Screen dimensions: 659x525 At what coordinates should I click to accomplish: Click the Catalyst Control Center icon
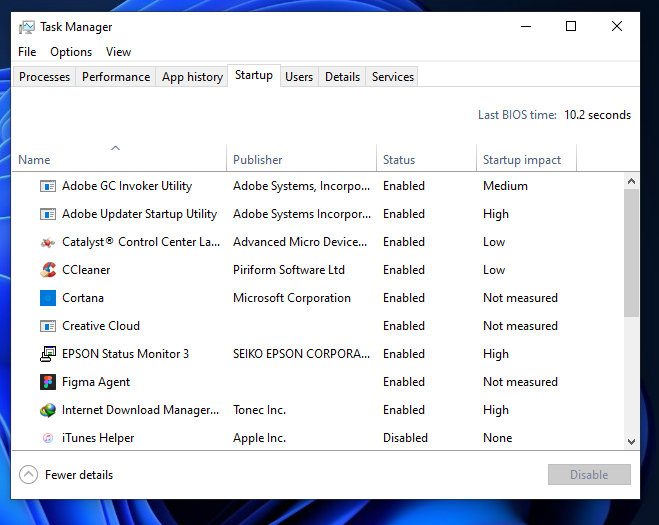[x=48, y=242]
